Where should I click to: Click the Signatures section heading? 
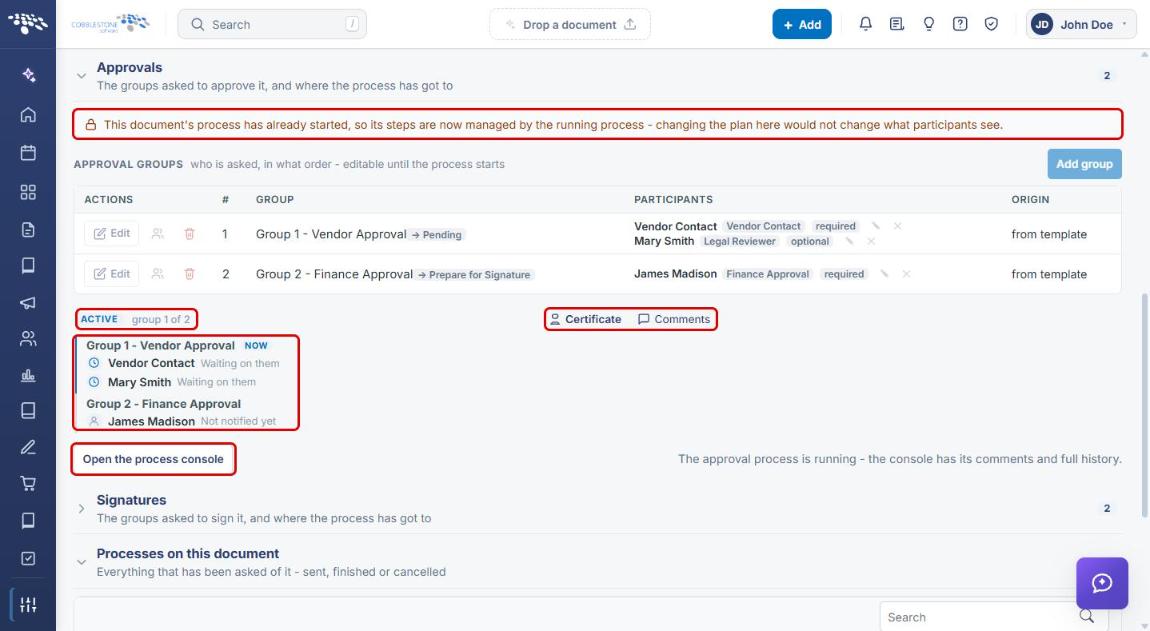click(131, 500)
